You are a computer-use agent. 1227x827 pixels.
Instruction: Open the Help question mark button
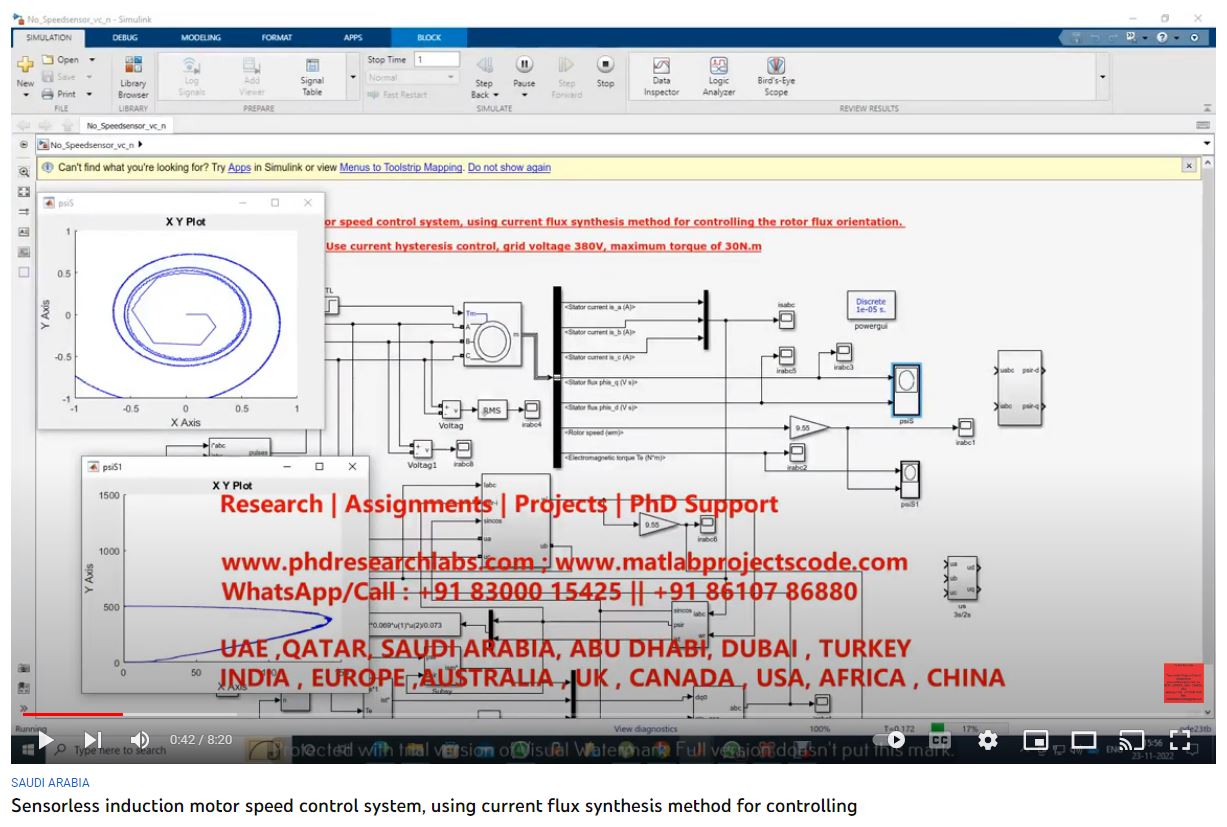[x=1163, y=38]
